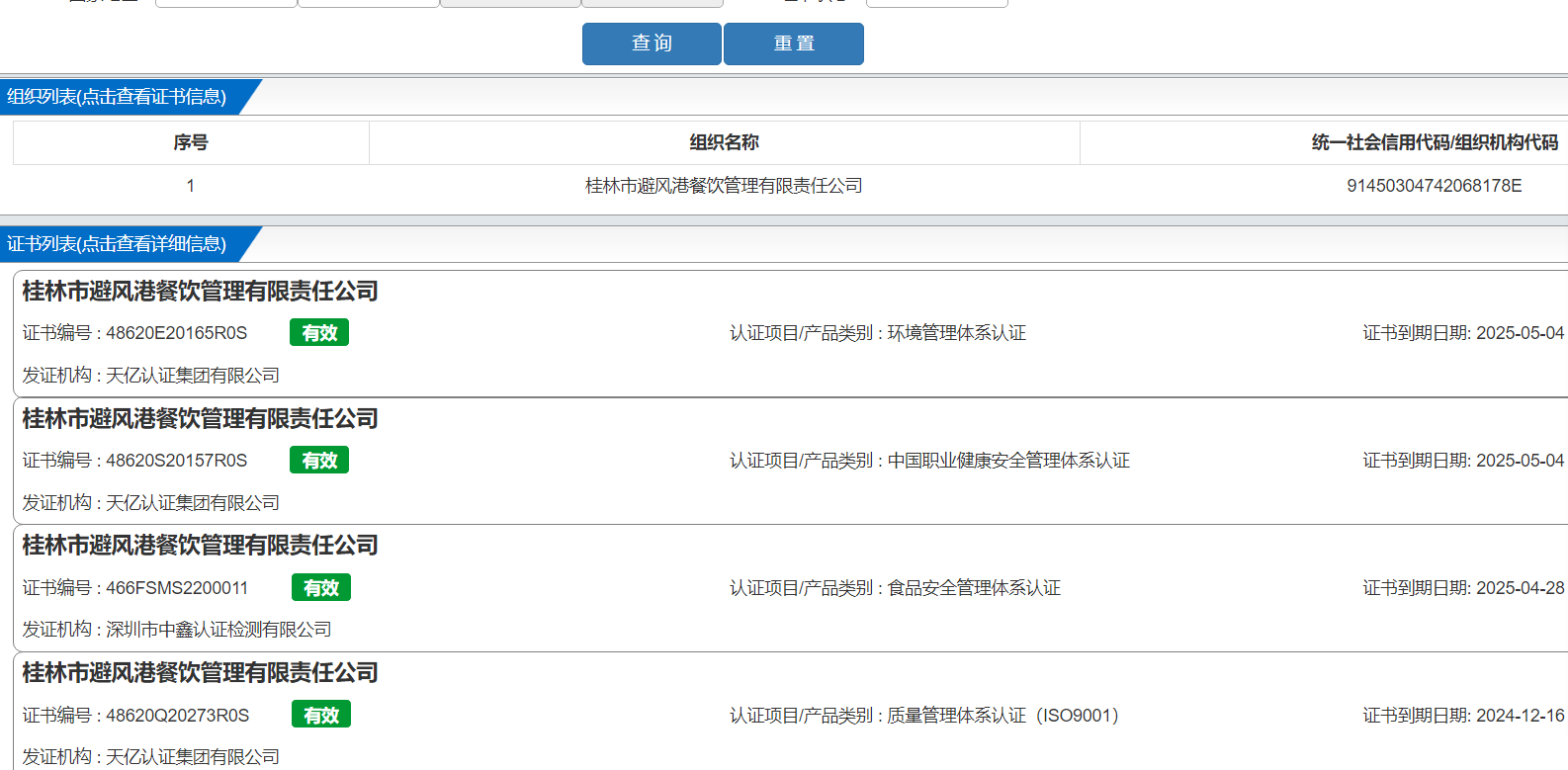Click expiry date 2025-04-28
This screenshot has height=770, width=1568.
1521,588
